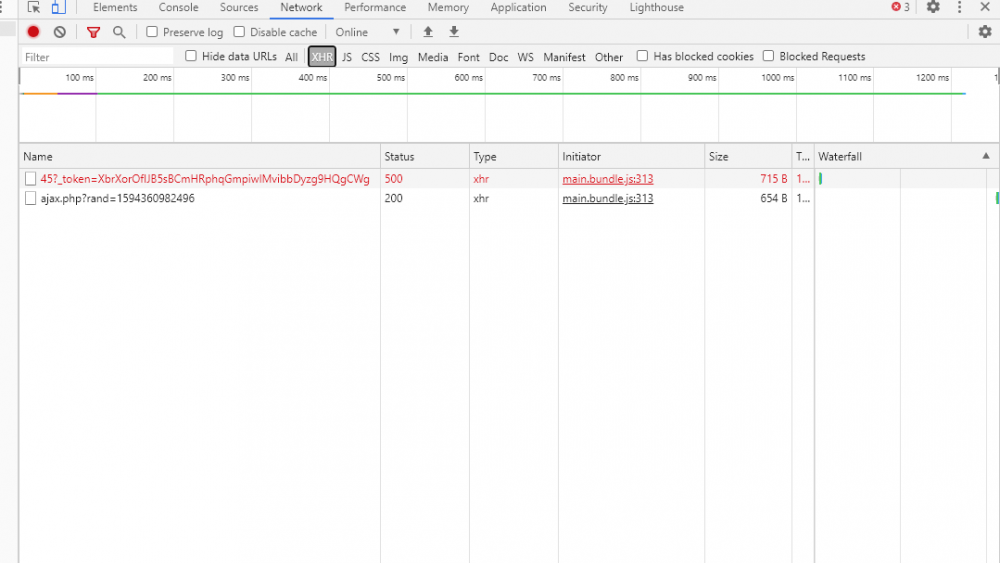Check Disable cache option
Screen dimensions: 1000x563
tap(239, 32)
